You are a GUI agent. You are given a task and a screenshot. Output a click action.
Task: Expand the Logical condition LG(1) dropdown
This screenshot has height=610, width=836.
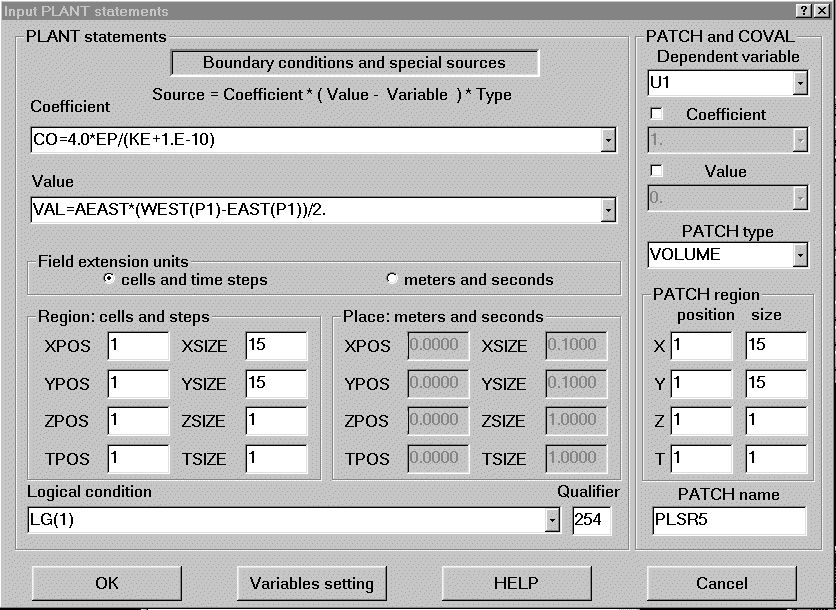point(552,520)
